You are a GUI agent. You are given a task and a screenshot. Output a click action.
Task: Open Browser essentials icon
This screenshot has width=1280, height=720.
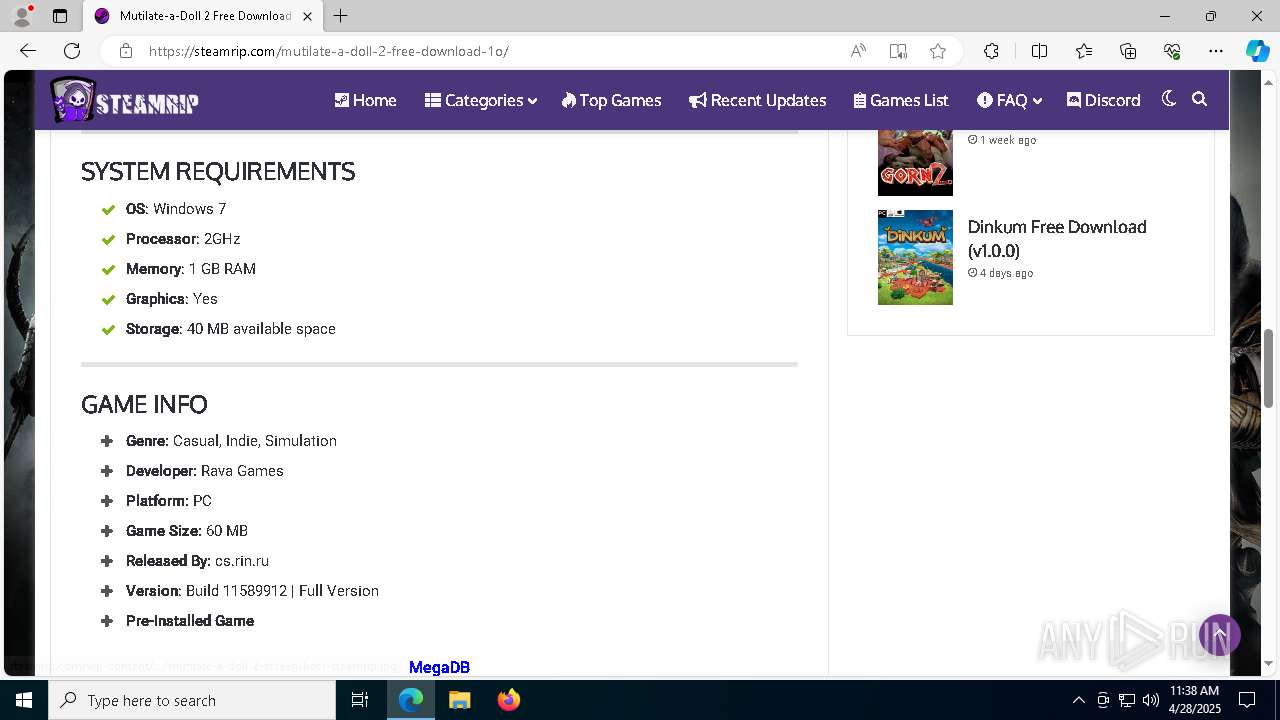[x=1172, y=51]
